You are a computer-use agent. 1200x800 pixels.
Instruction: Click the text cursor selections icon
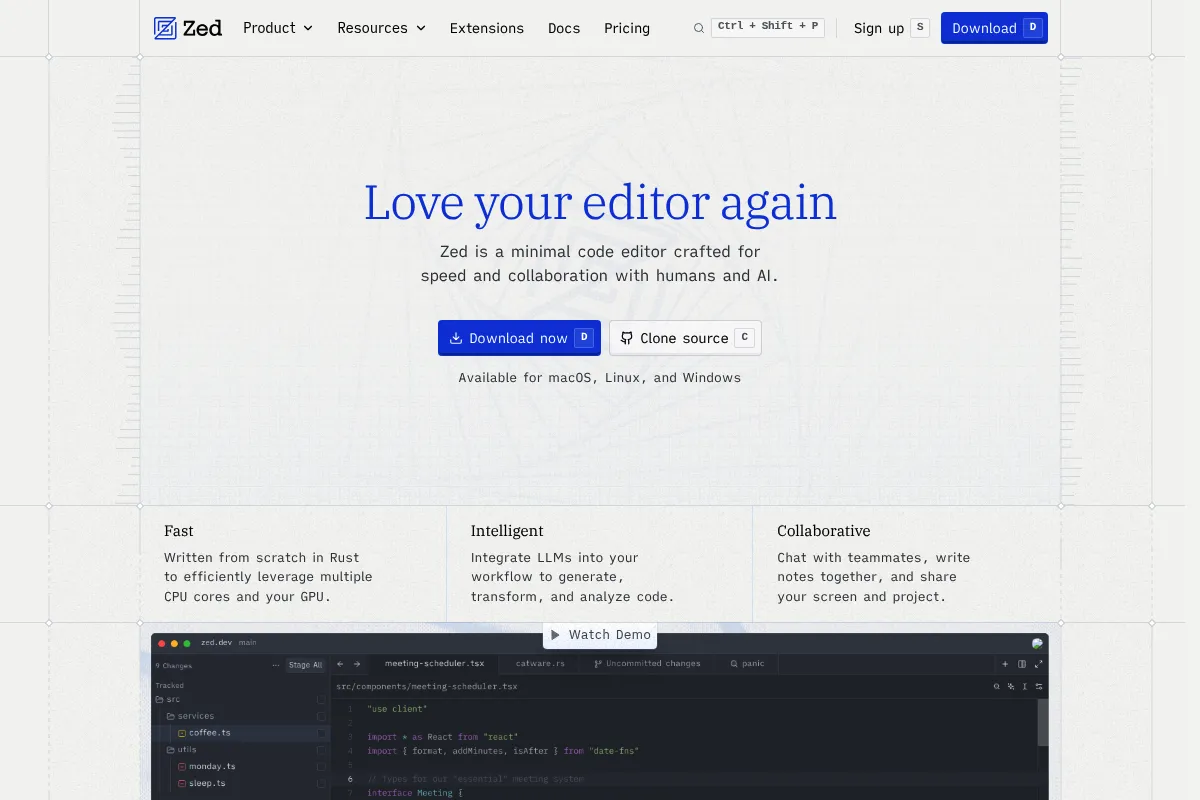pyautogui.click(x=1025, y=687)
